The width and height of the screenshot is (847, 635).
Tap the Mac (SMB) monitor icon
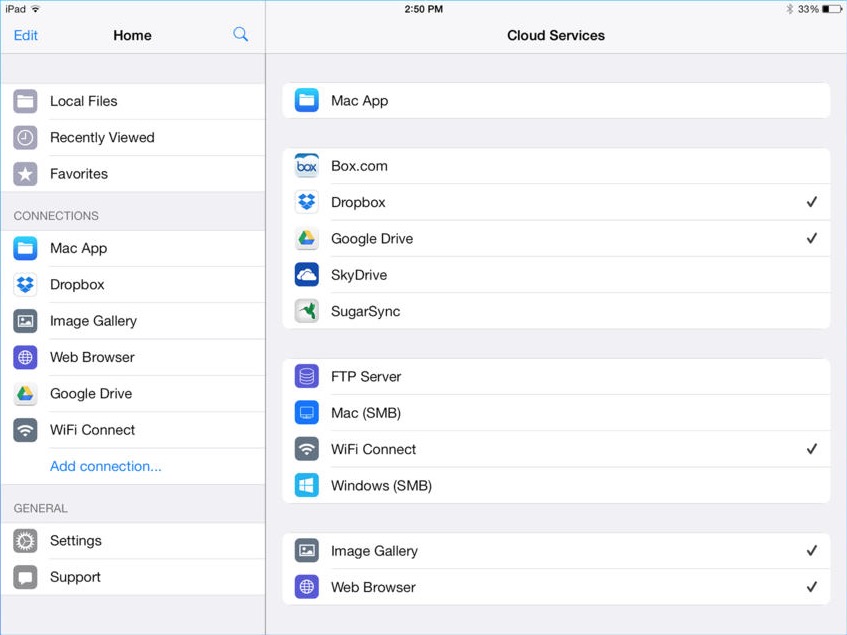(x=307, y=413)
